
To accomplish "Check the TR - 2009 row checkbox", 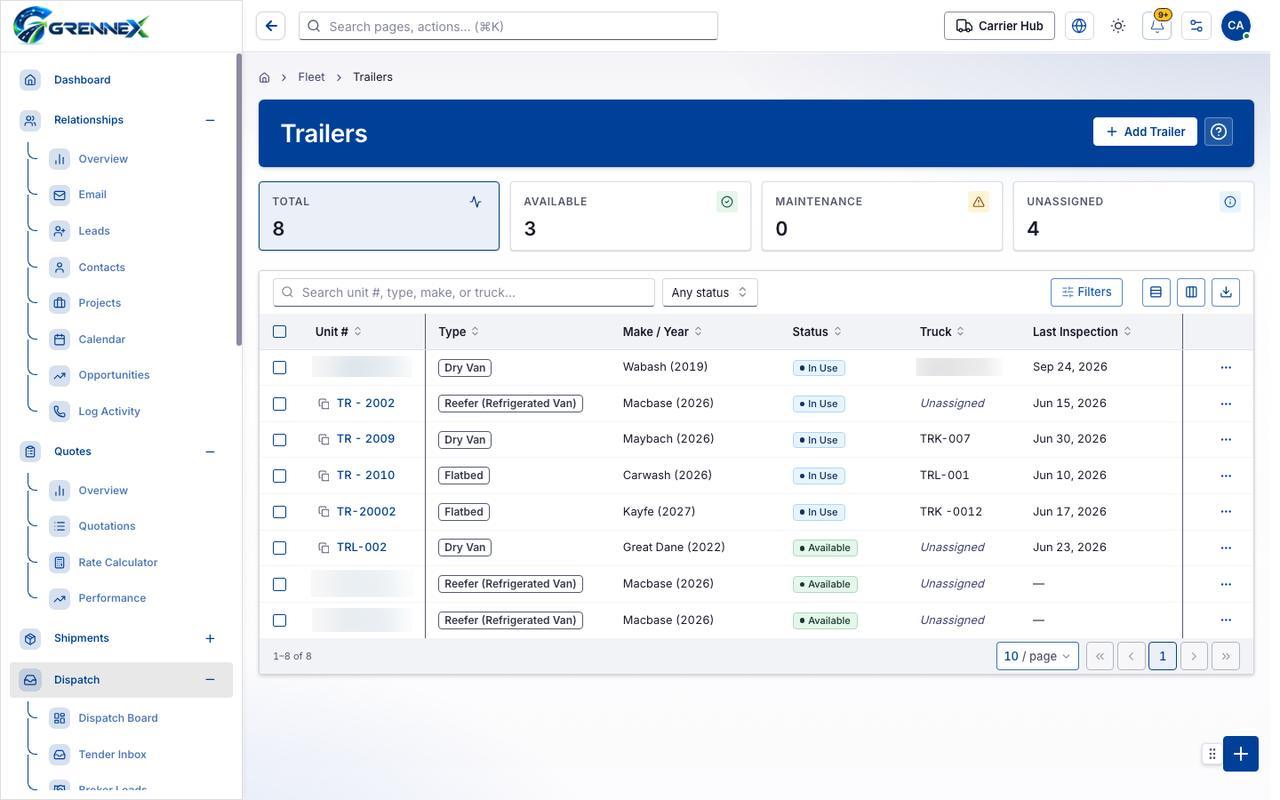I will pyautogui.click(x=280, y=440).
